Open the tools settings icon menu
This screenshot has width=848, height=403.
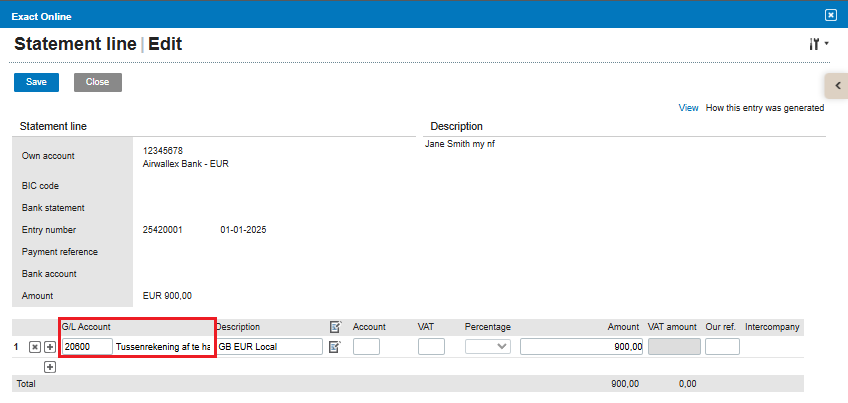[x=819, y=44]
